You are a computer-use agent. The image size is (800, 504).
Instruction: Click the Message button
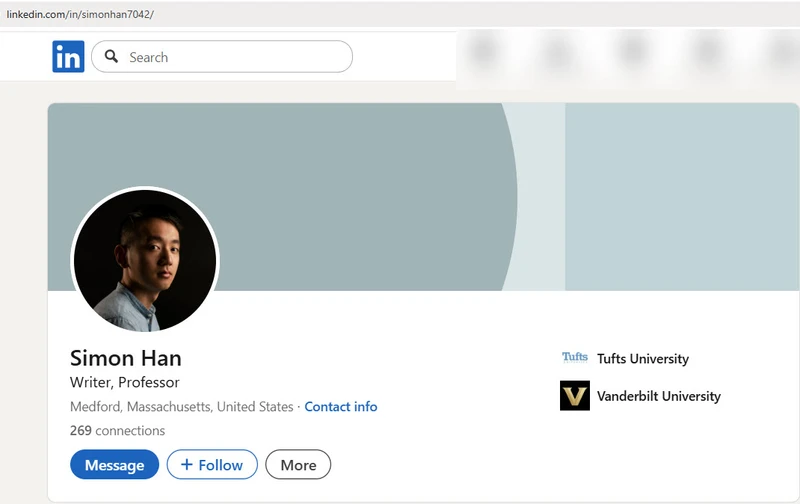click(x=114, y=464)
